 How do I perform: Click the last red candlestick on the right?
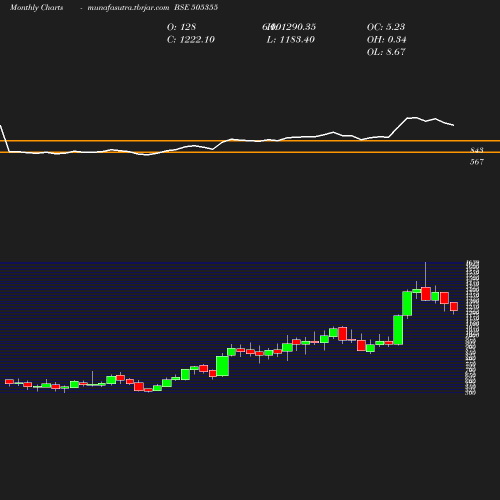pyautogui.click(x=454, y=306)
